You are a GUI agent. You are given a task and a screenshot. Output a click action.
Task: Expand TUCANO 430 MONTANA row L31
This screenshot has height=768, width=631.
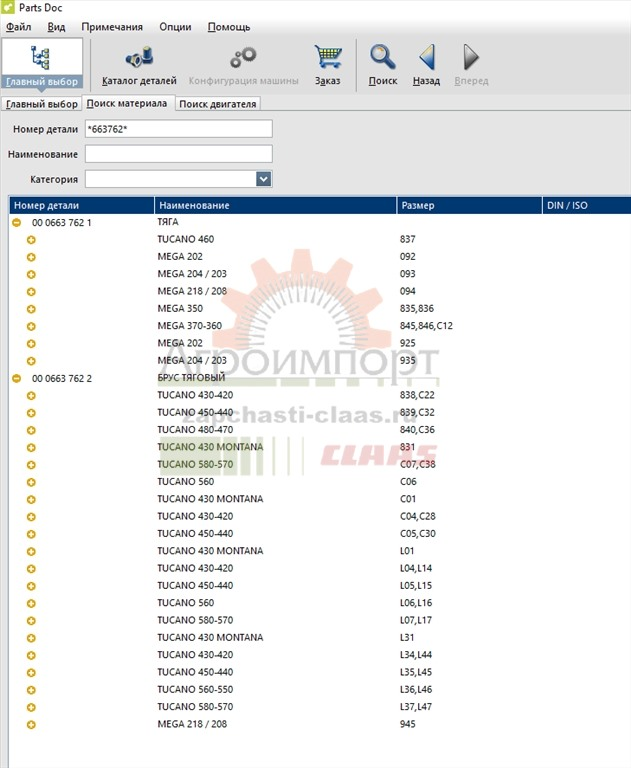pos(31,638)
